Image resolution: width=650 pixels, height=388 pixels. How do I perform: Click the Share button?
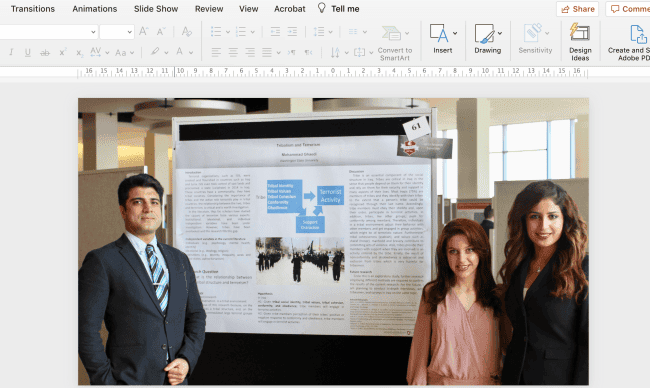click(577, 9)
